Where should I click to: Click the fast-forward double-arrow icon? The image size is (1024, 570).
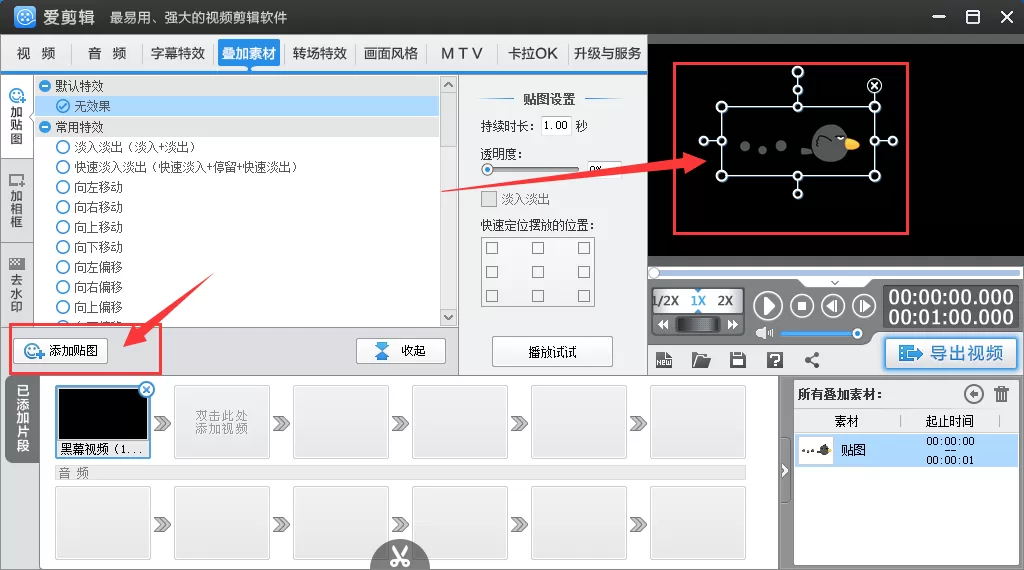point(733,325)
